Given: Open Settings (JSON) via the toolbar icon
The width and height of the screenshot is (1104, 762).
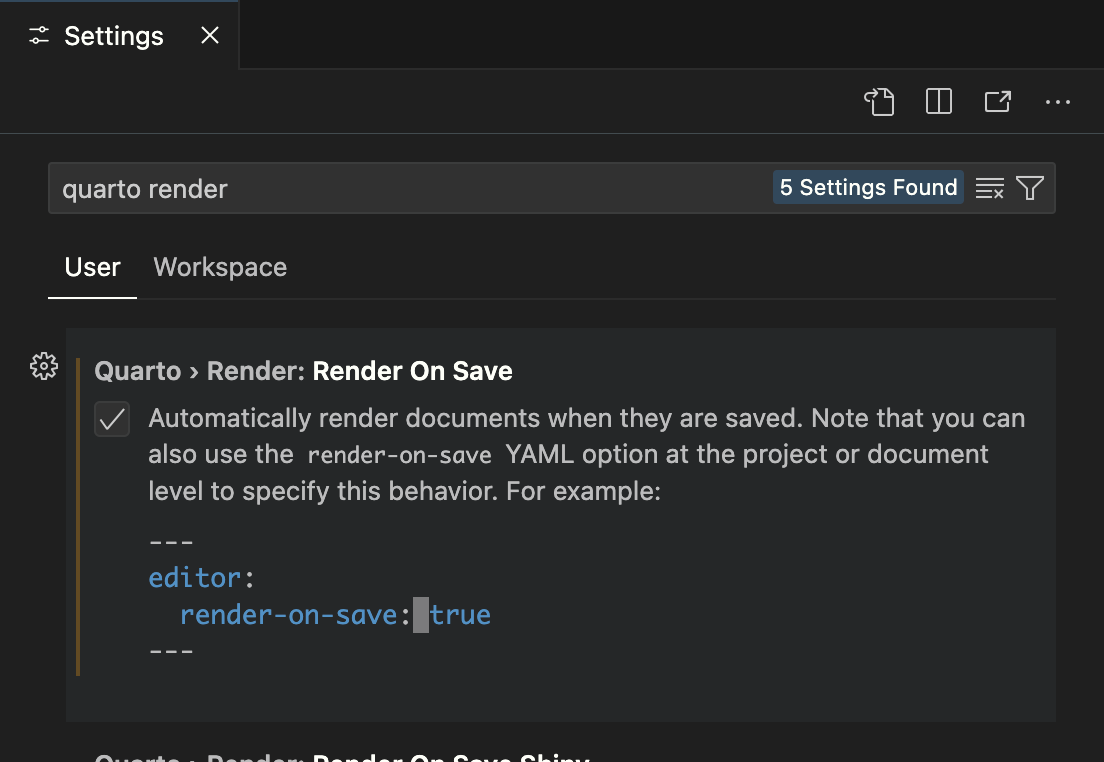Looking at the screenshot, I should [x=879, y=101].
